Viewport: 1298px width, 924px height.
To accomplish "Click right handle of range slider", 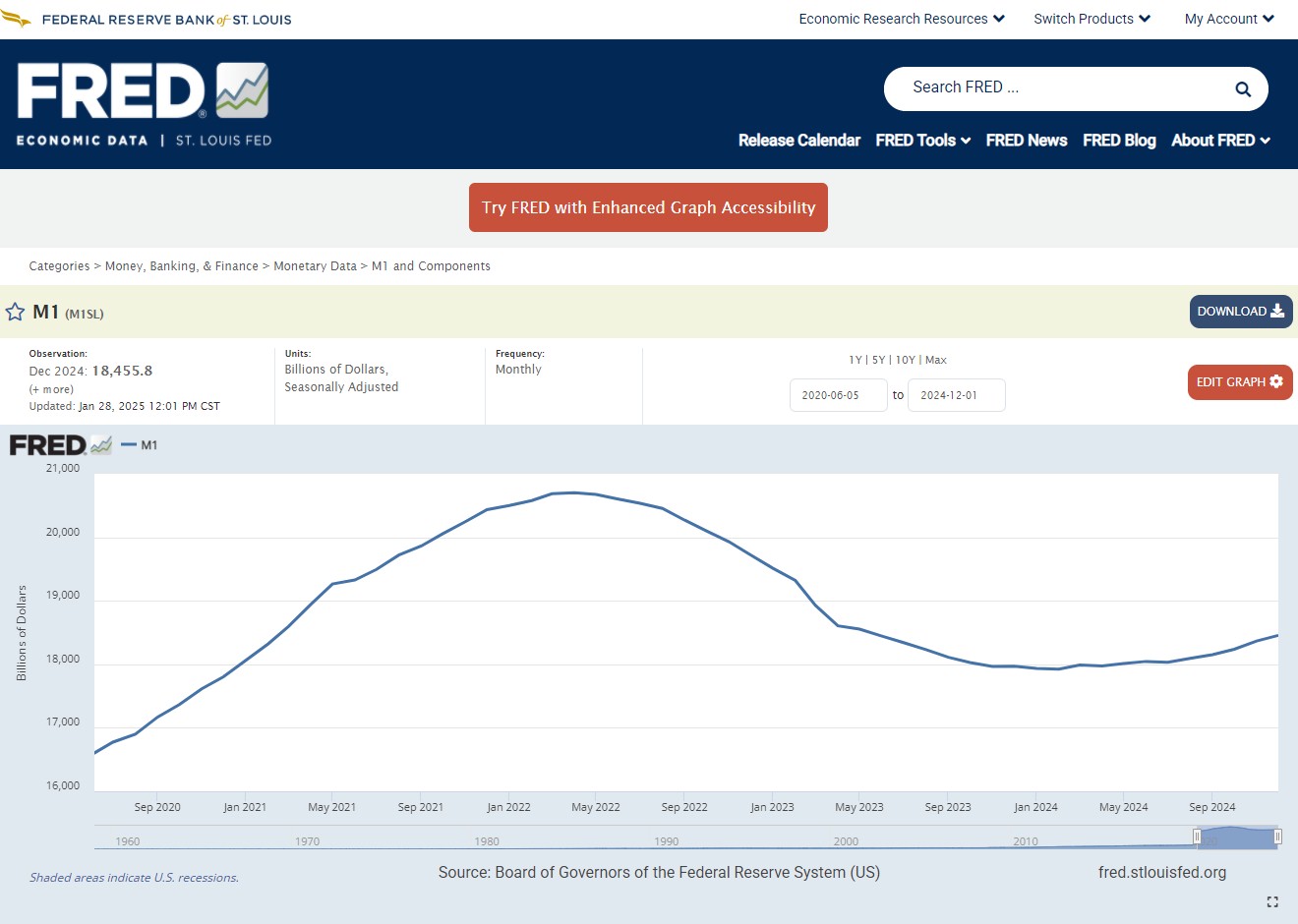I will click(1277, 837).
